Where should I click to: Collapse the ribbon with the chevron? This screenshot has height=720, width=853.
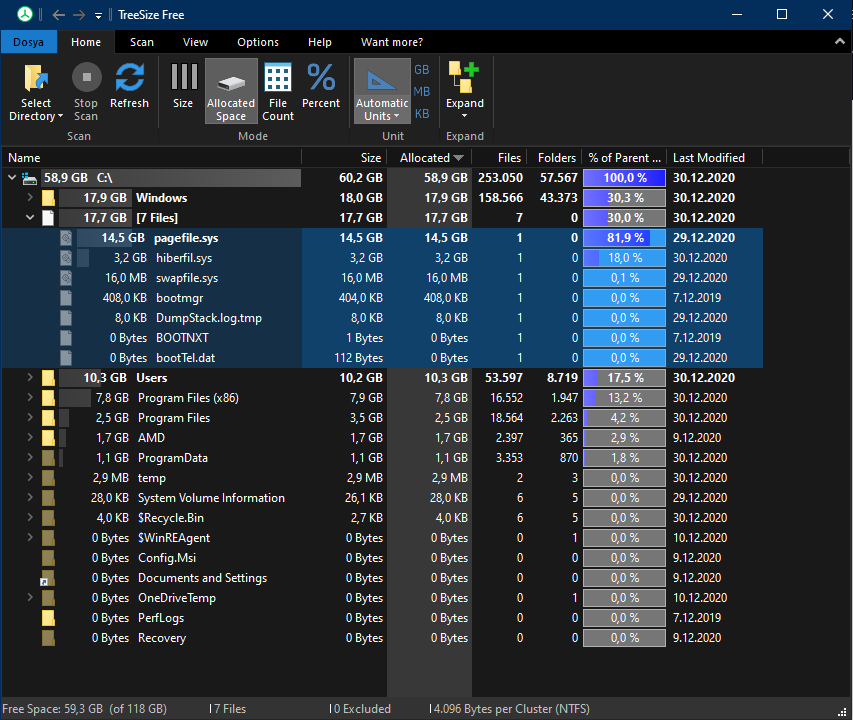[x=839, y=42]
